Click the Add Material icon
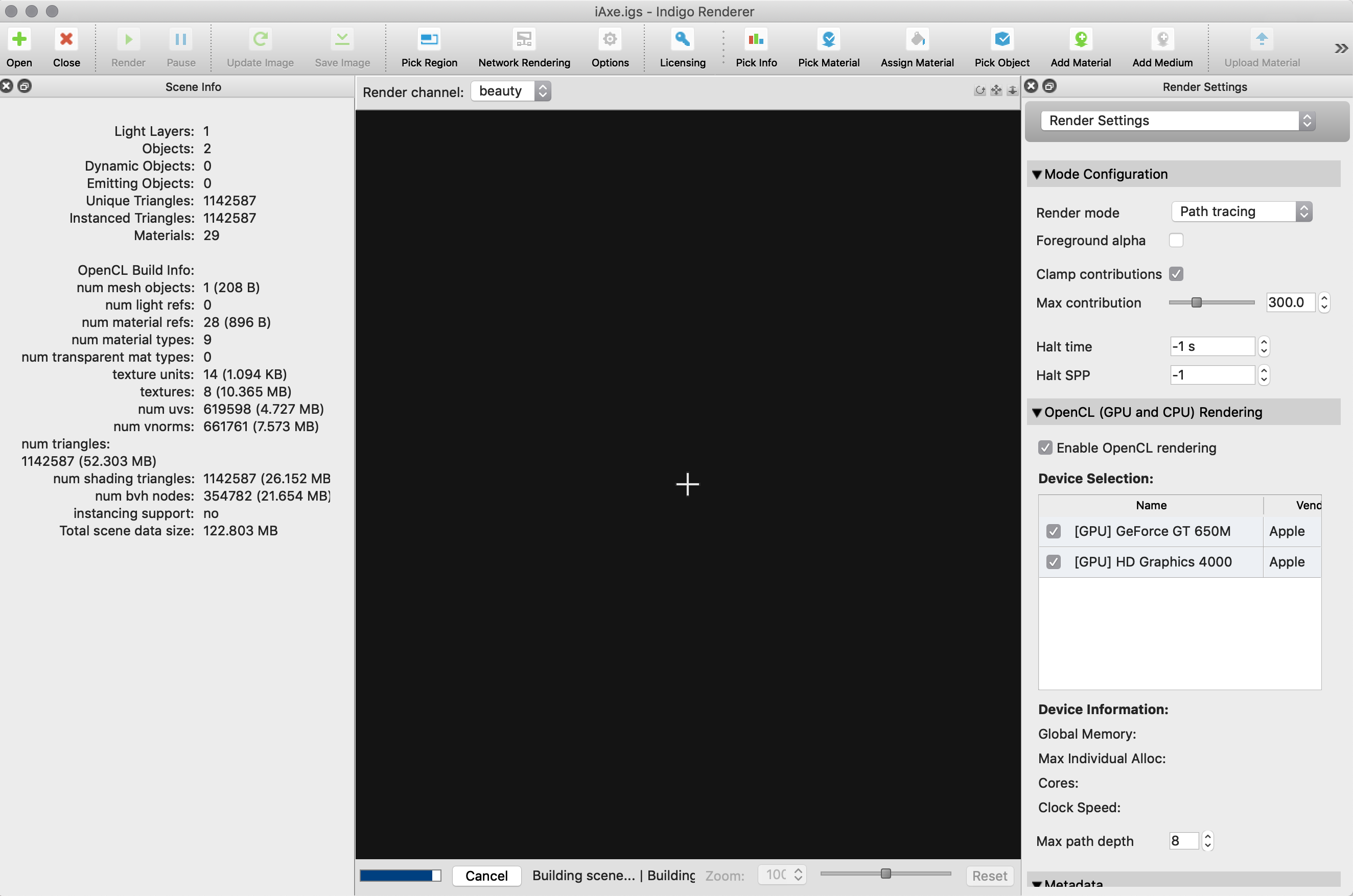 point(1080,39)
